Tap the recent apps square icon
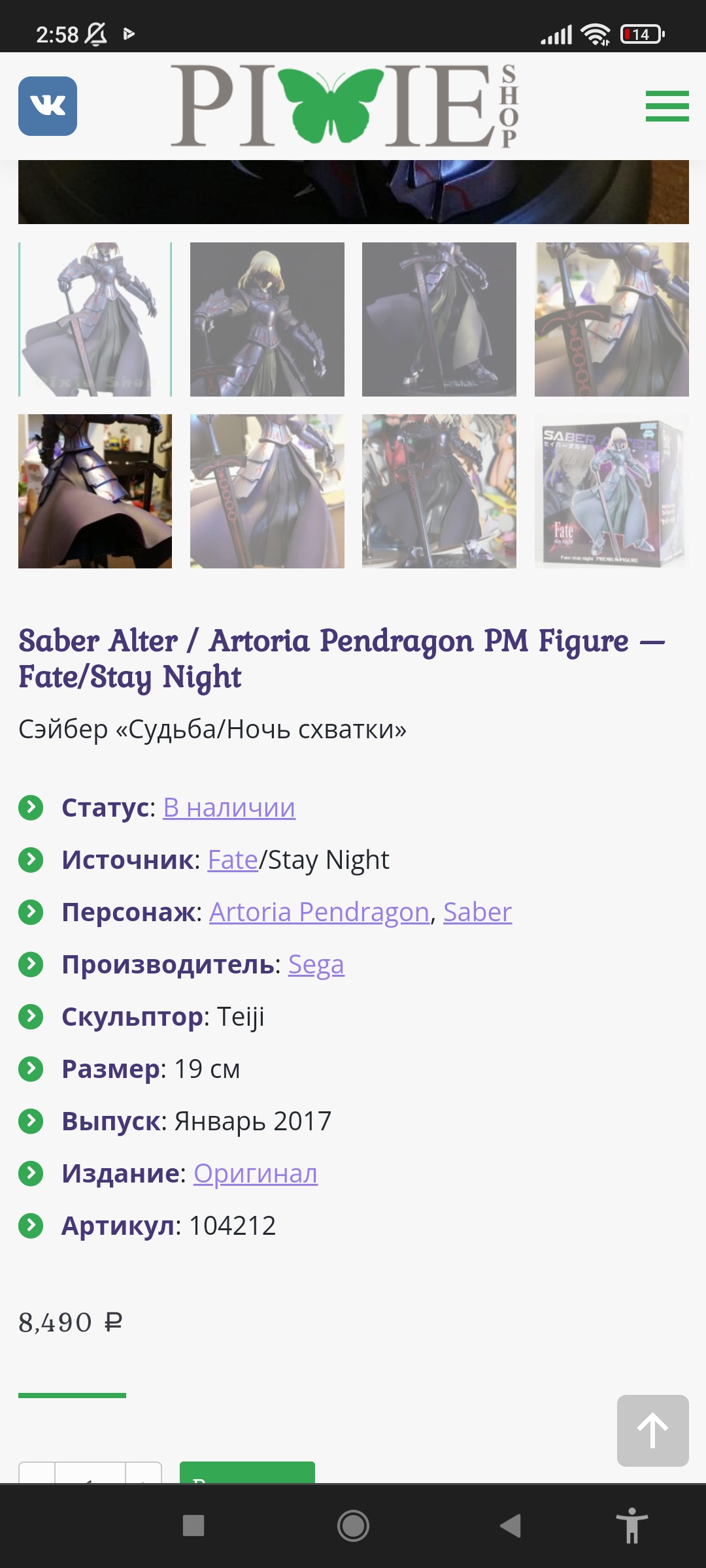 pos(193,1526)
